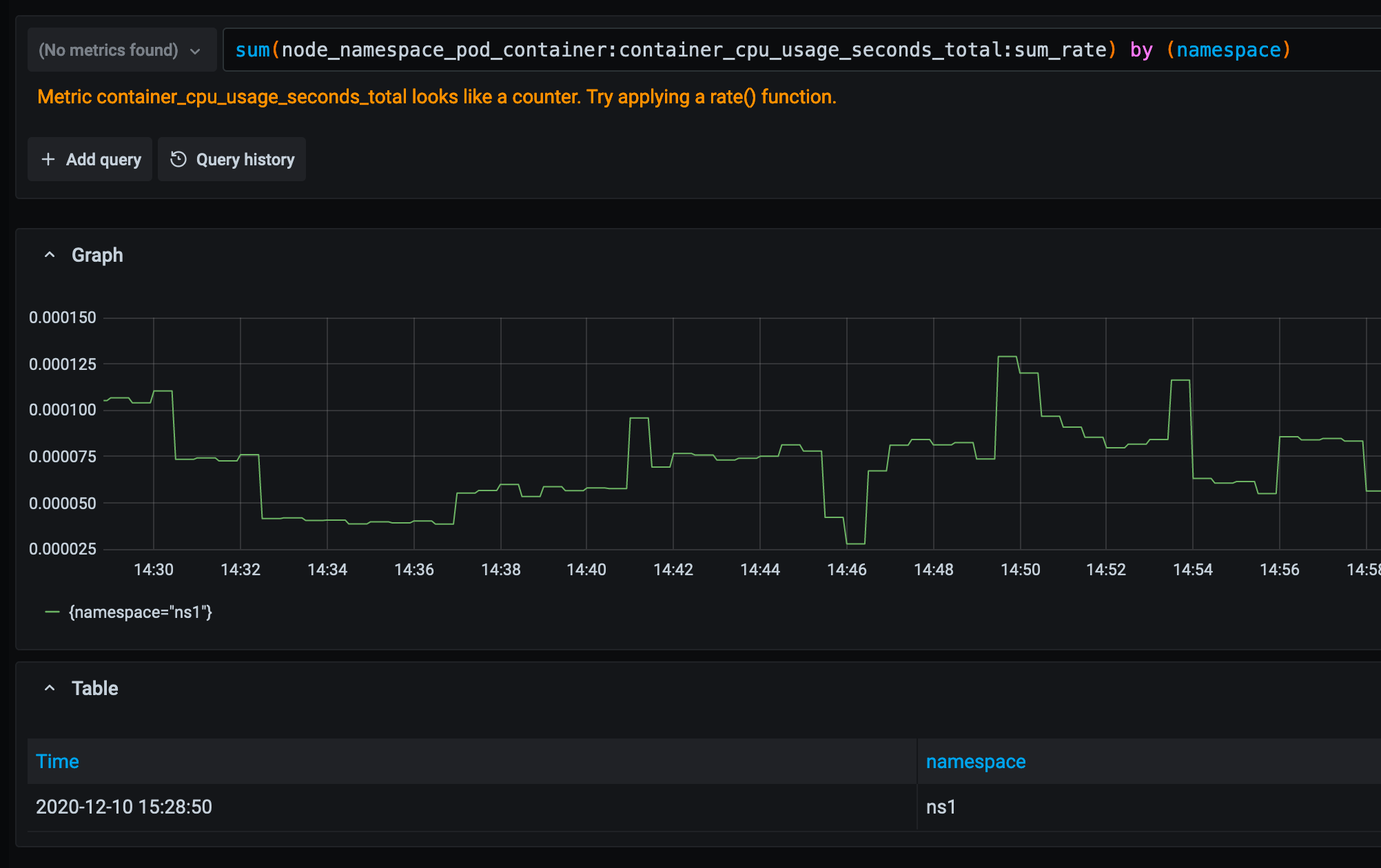
Task: Sort table by the Time column
Action: [x=57, y=761]
